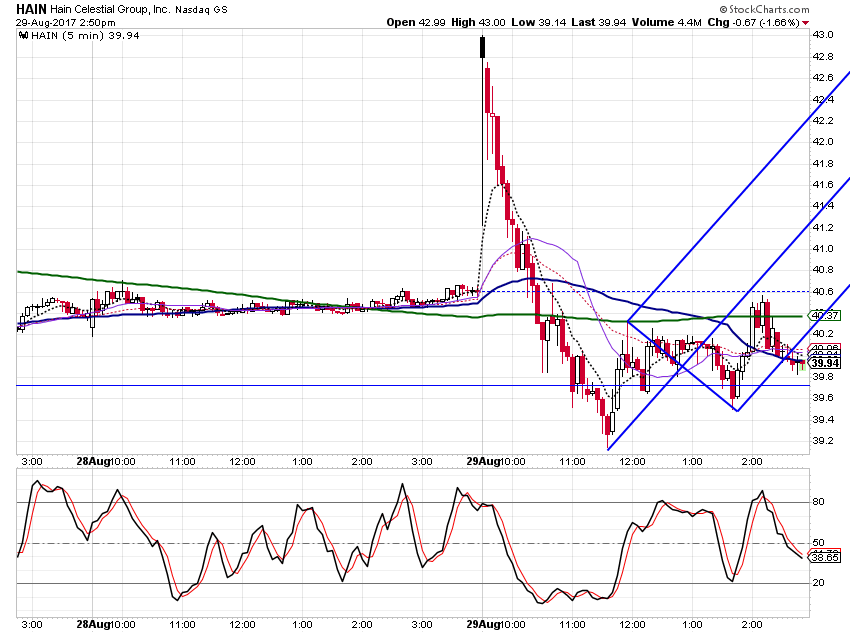This screenshot has height=633, width=850.
Task: Click the Nasdaq GS exchange label
Action: (201, 10)
